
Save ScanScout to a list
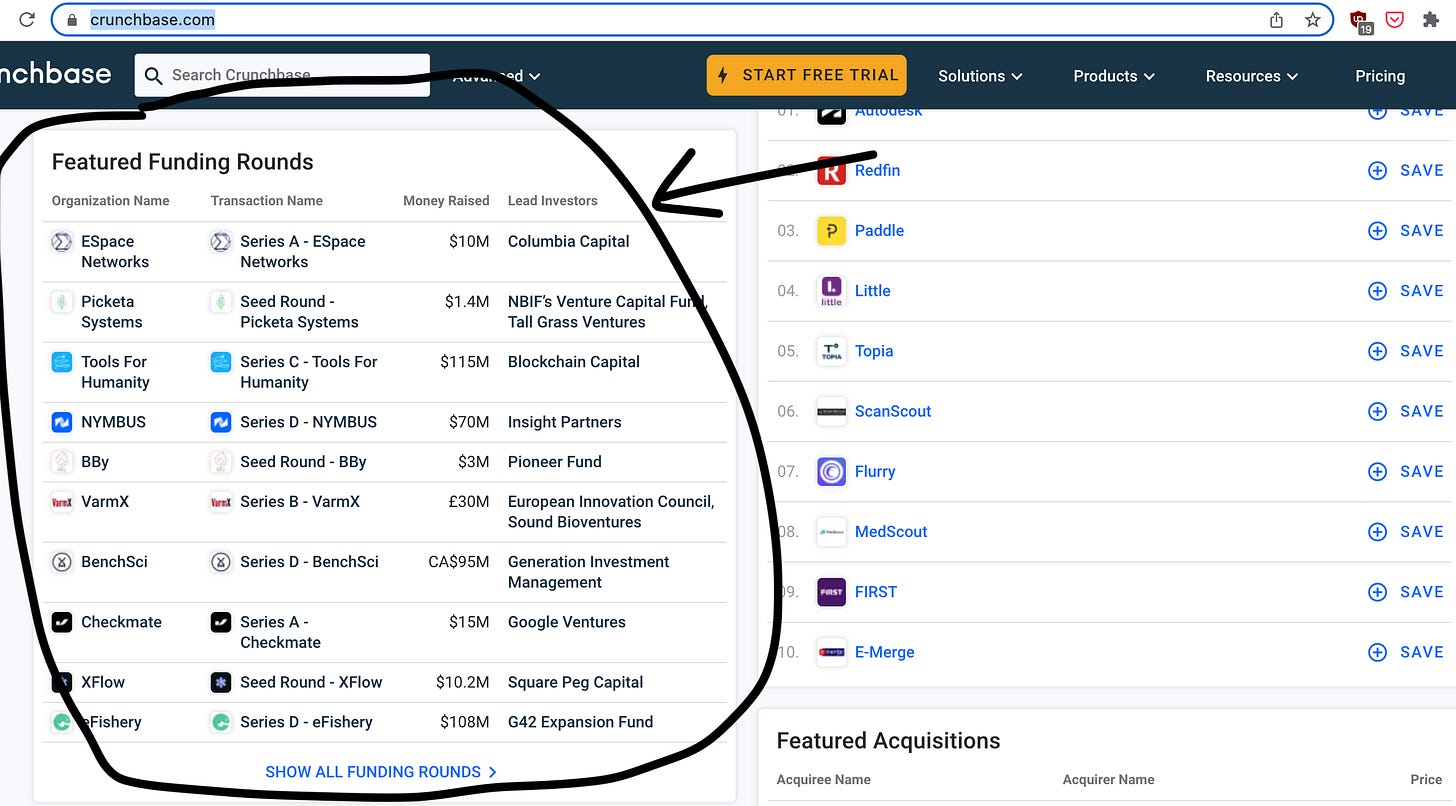[1405, 411]
